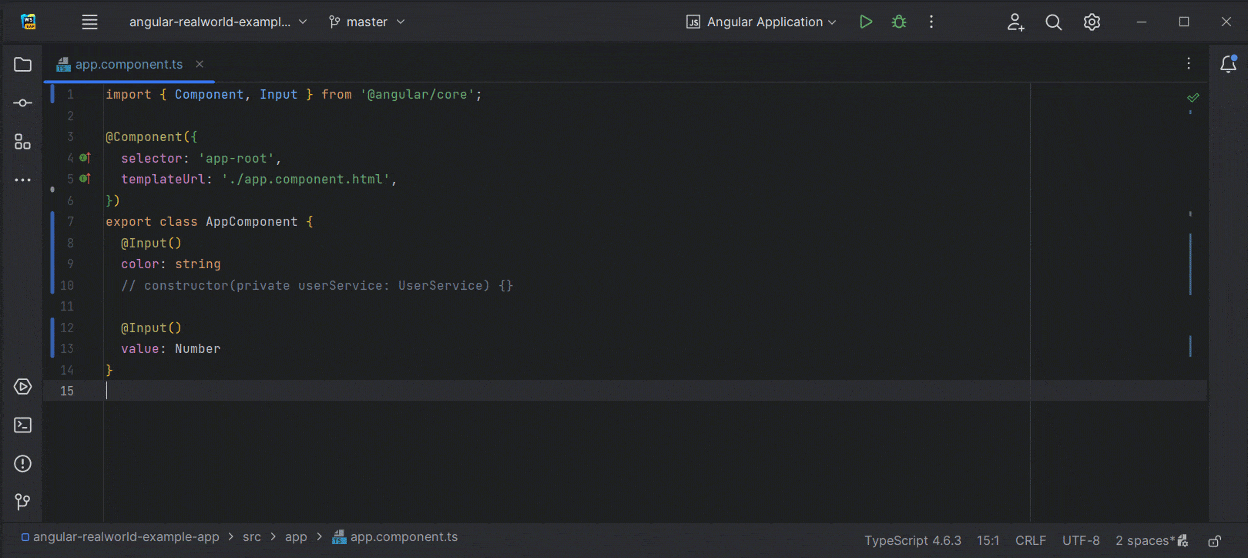The width and height of the screenshot is (1248, 558).
Task: Click the green Run button
Action: tap(866, 22)
